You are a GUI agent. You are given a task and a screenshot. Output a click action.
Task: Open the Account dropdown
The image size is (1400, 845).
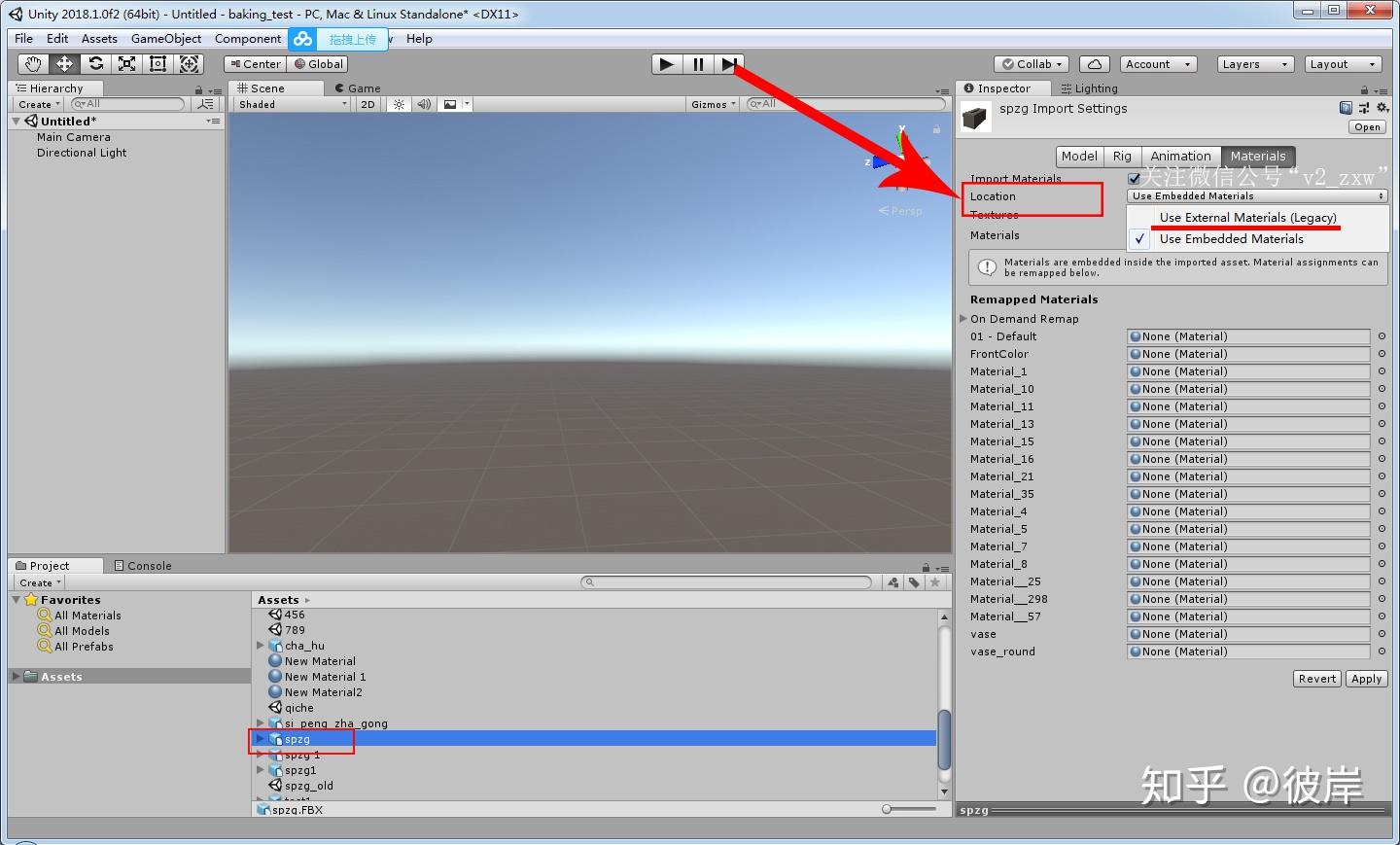point(1159,64)
